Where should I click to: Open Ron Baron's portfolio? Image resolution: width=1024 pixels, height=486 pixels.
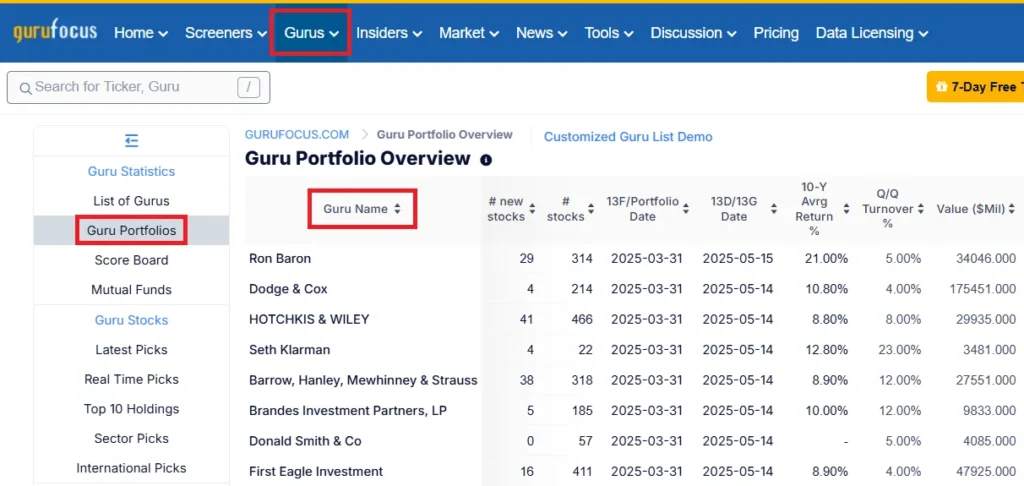pos(280,259)
